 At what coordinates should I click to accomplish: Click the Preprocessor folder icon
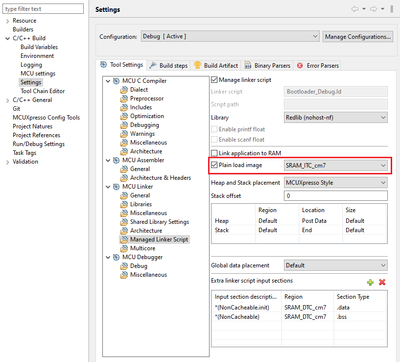pyautogui.click(x=124, y=99)
